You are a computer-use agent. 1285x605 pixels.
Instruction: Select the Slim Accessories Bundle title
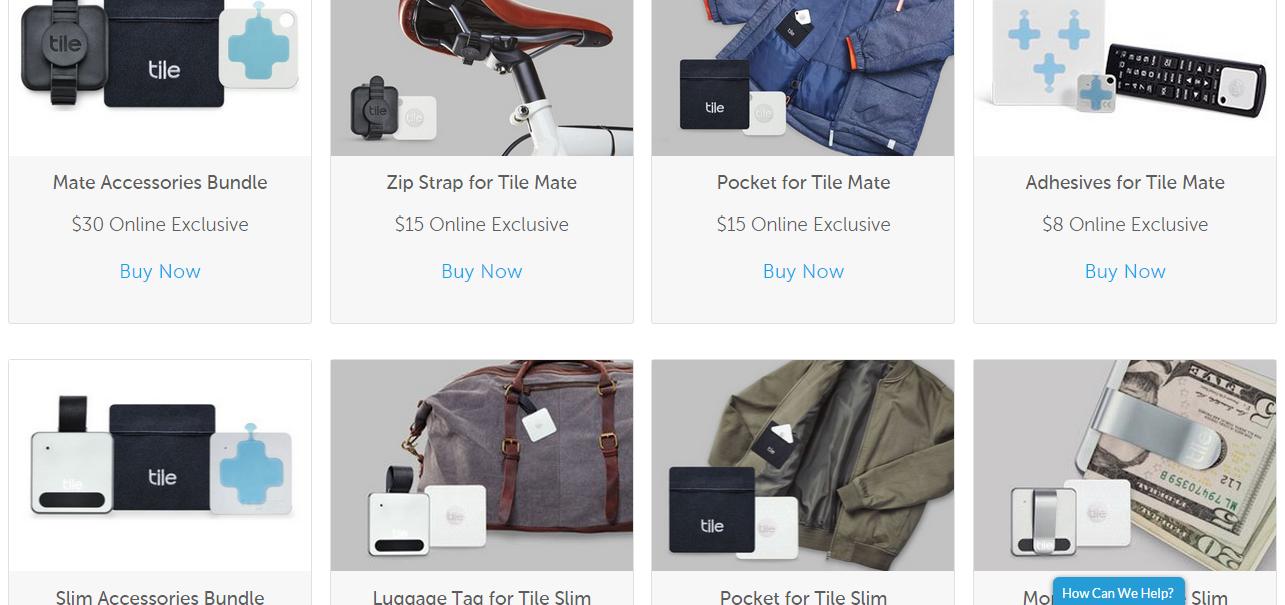coord(160,597)
